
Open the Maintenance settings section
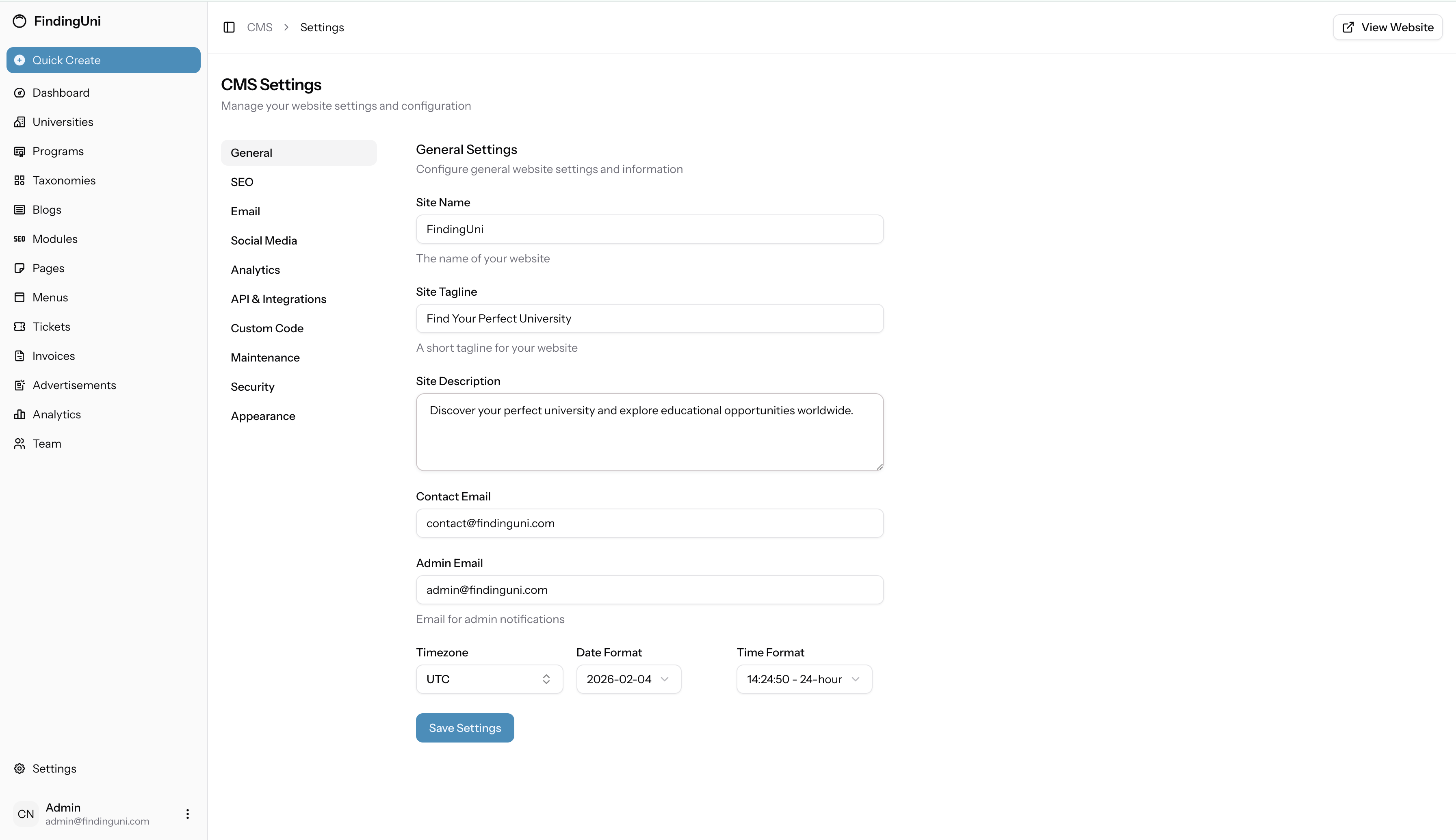tap(265, 357)
